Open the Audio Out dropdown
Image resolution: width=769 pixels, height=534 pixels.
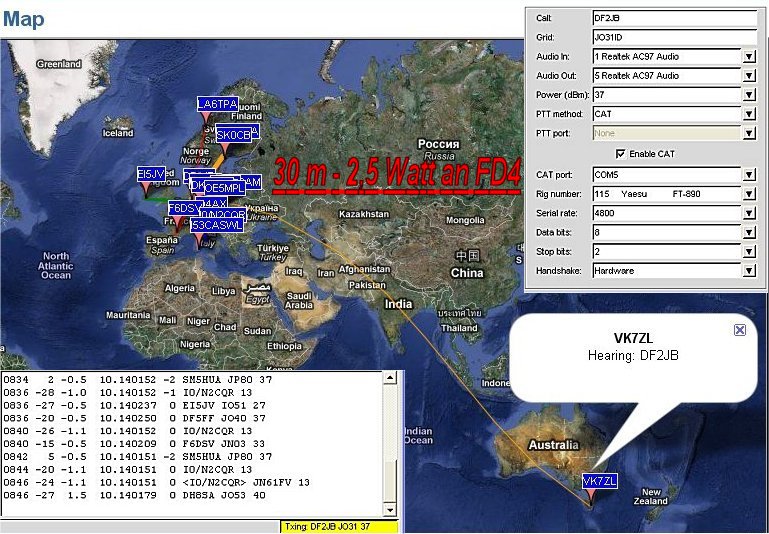point(748,76)
